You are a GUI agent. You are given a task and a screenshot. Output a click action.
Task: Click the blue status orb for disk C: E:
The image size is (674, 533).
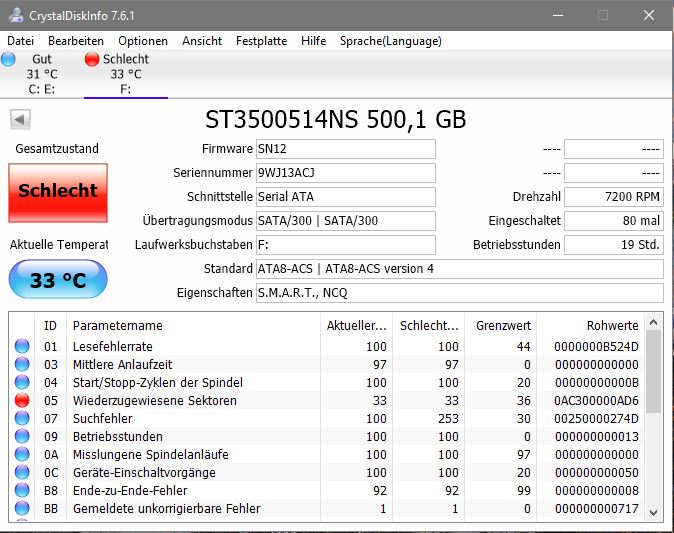point(8,59)
